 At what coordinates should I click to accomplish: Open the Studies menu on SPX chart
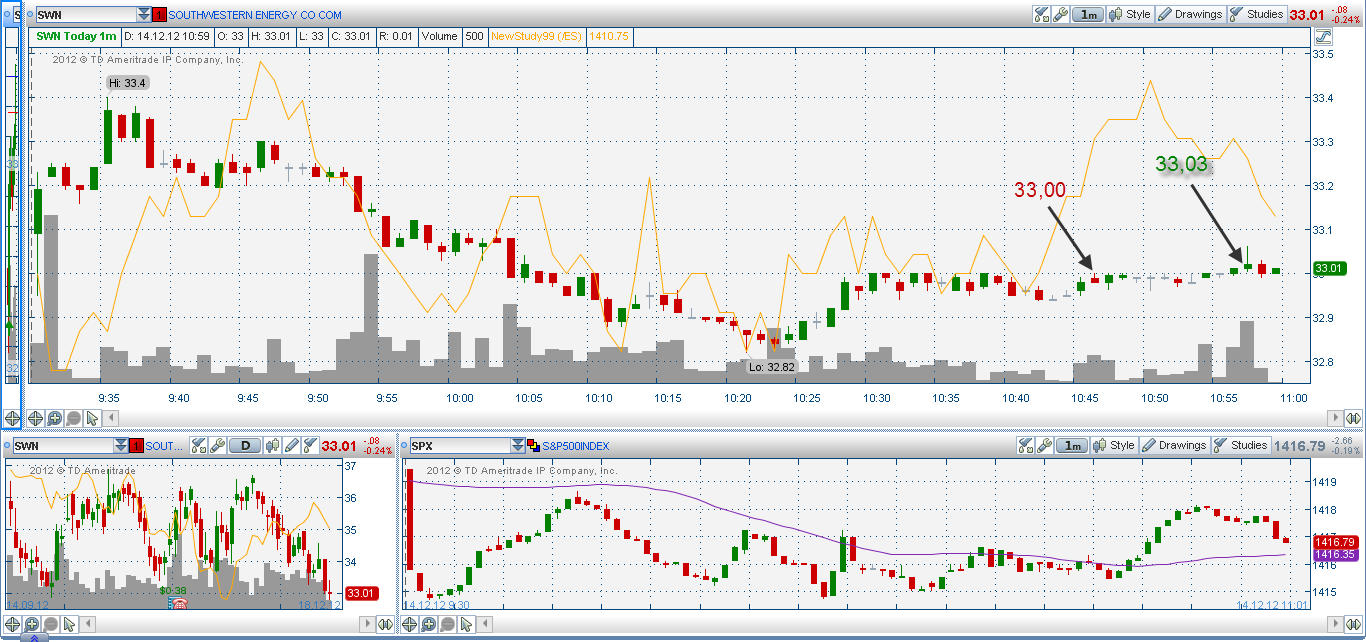point(1241,446)
